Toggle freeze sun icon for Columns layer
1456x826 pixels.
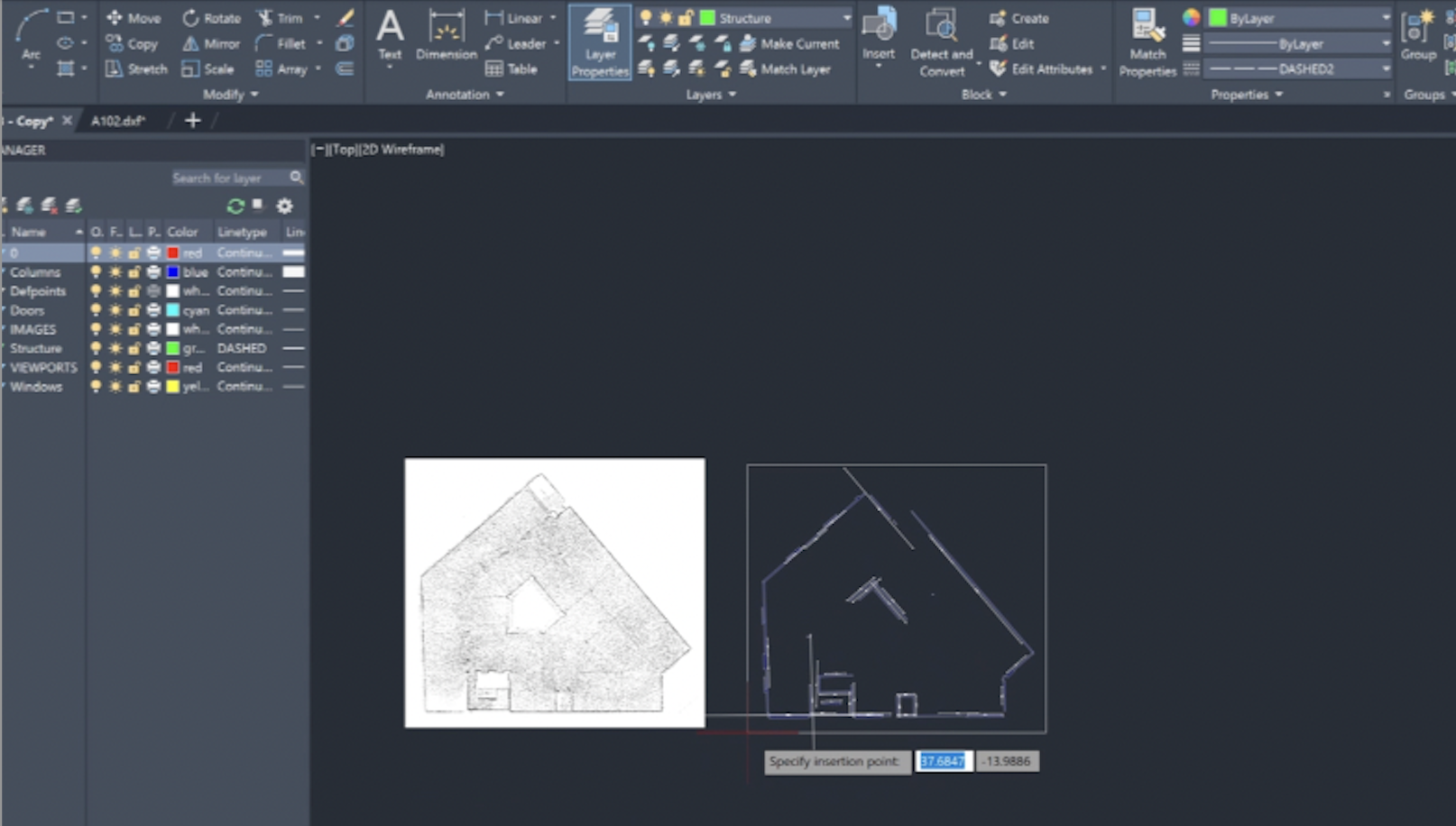point(115,272)
